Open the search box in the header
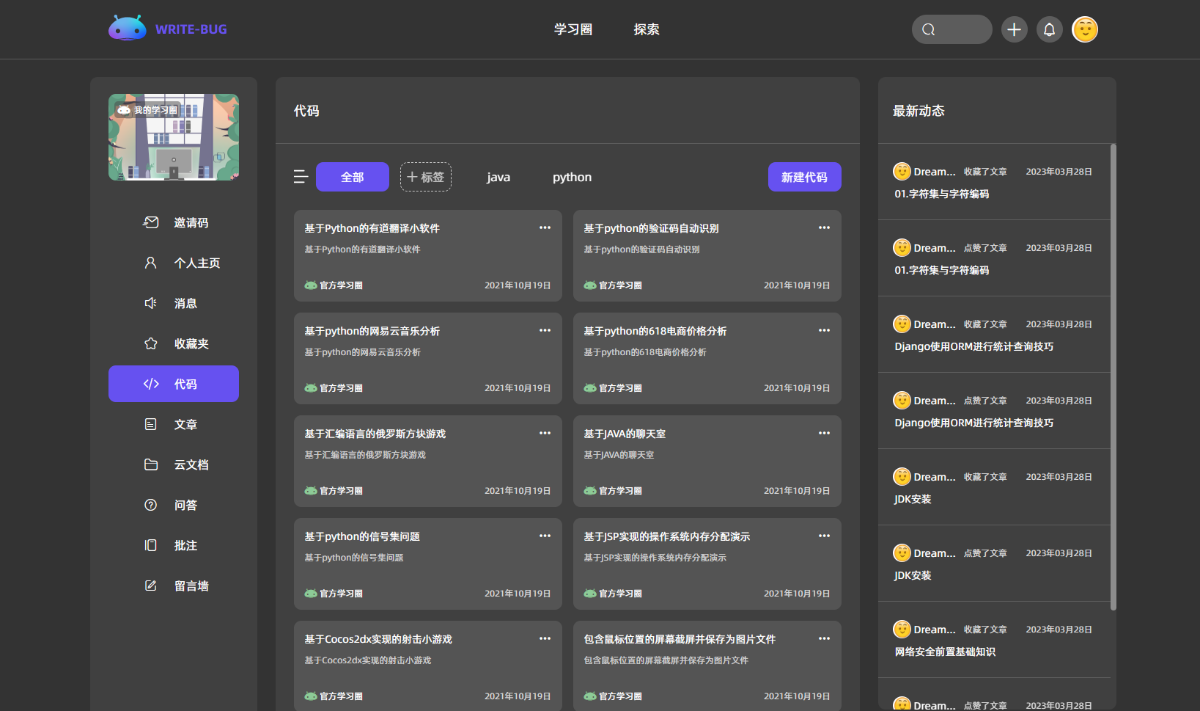 click(x=952, y=29)
